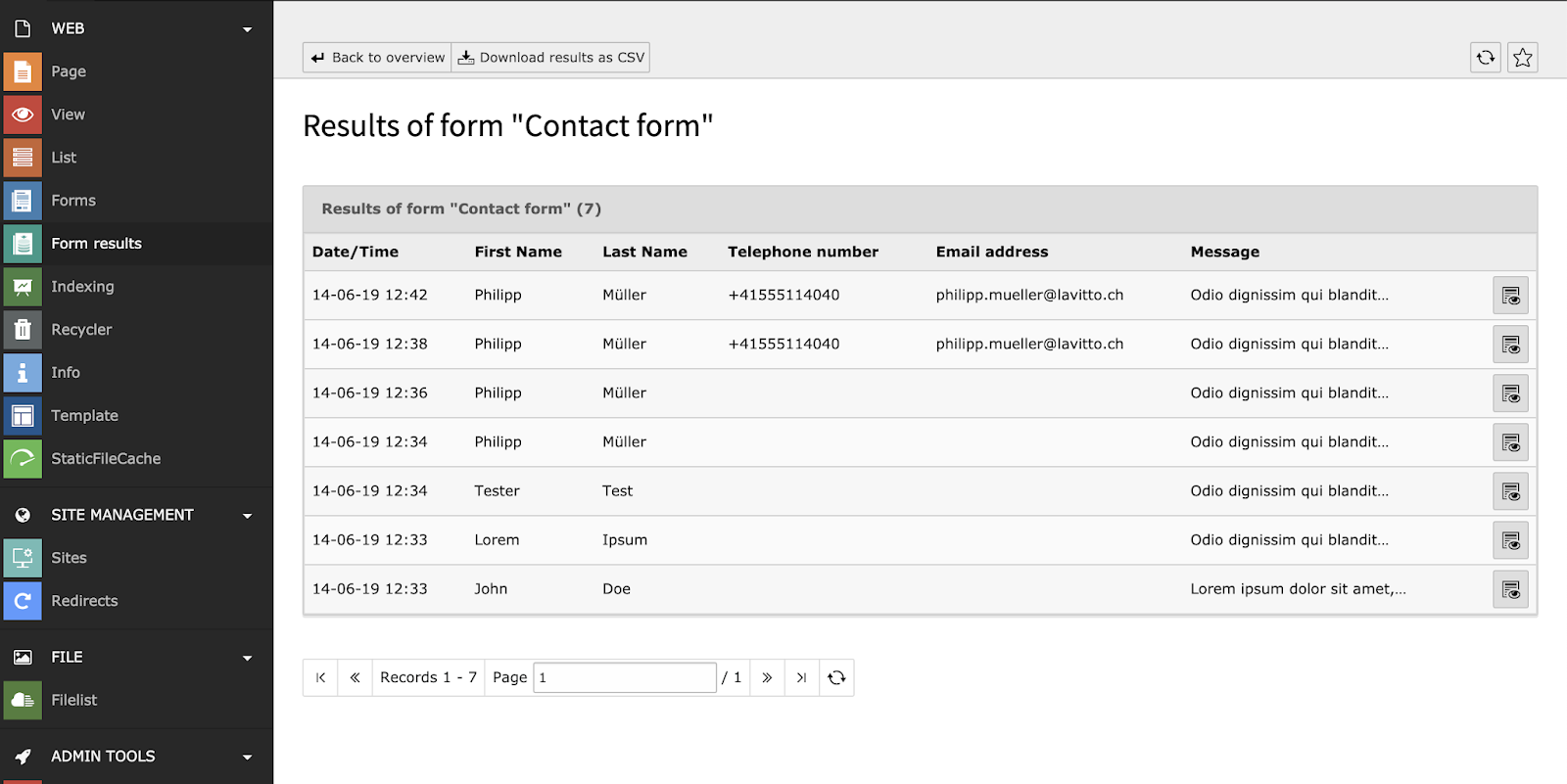
Task: Click the table title 'Results of form "Contact form" (7)'
Action: 461,208
